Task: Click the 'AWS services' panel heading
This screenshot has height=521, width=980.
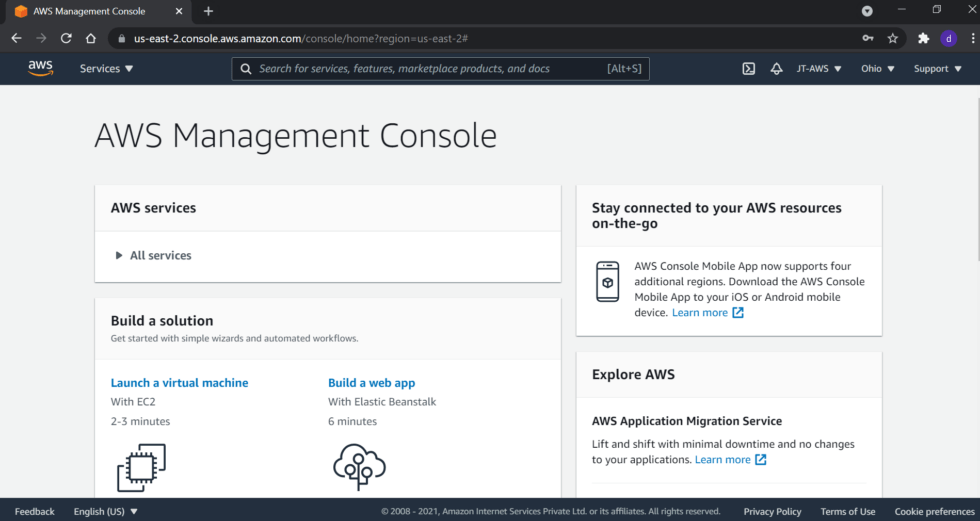Action: click(153, 207)
